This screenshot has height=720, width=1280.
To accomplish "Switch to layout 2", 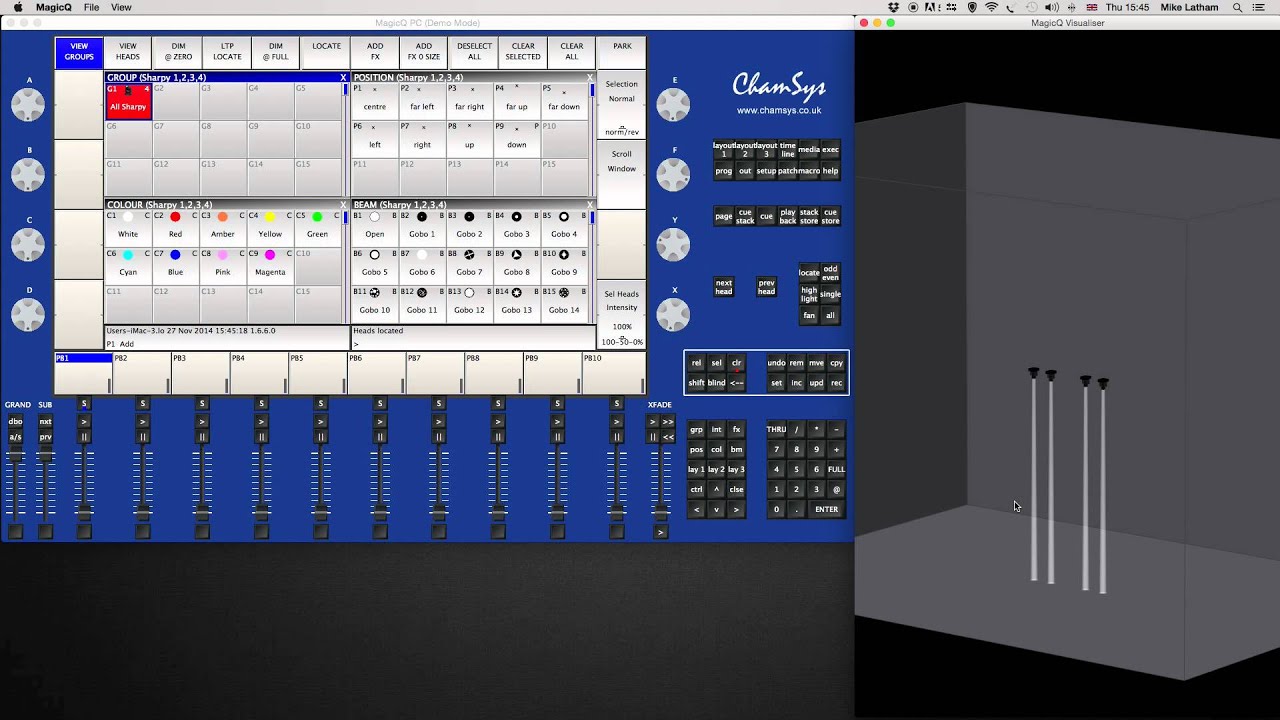I will tap(745, 150).
